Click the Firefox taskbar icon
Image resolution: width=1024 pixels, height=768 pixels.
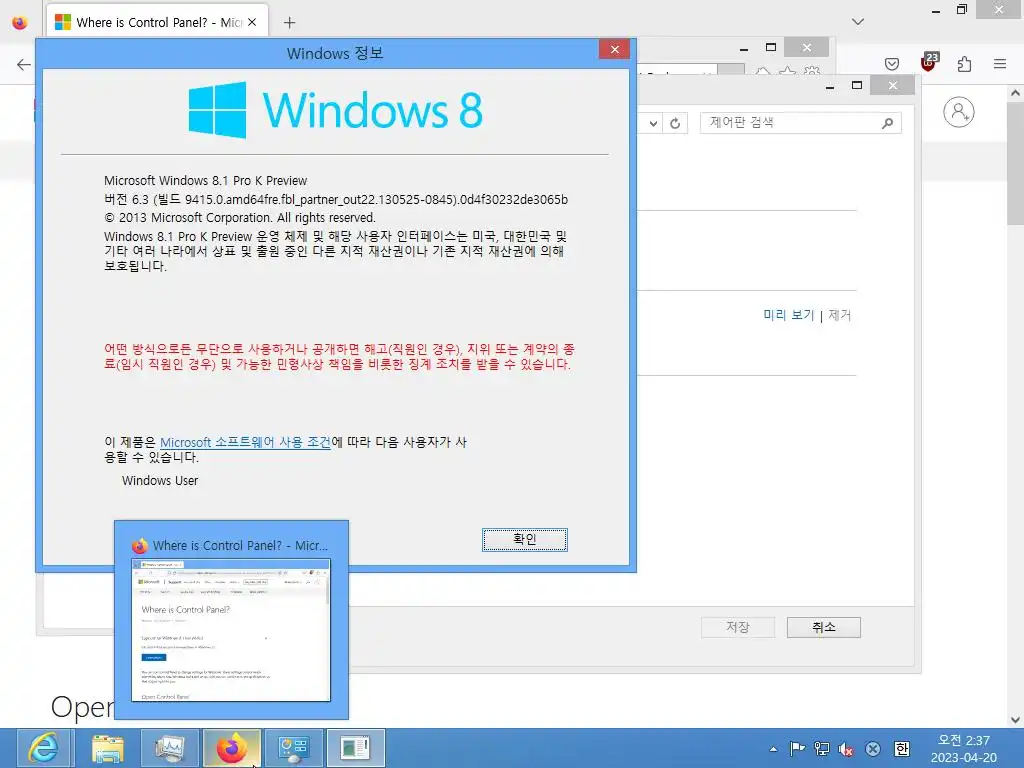tap(231, 748)
